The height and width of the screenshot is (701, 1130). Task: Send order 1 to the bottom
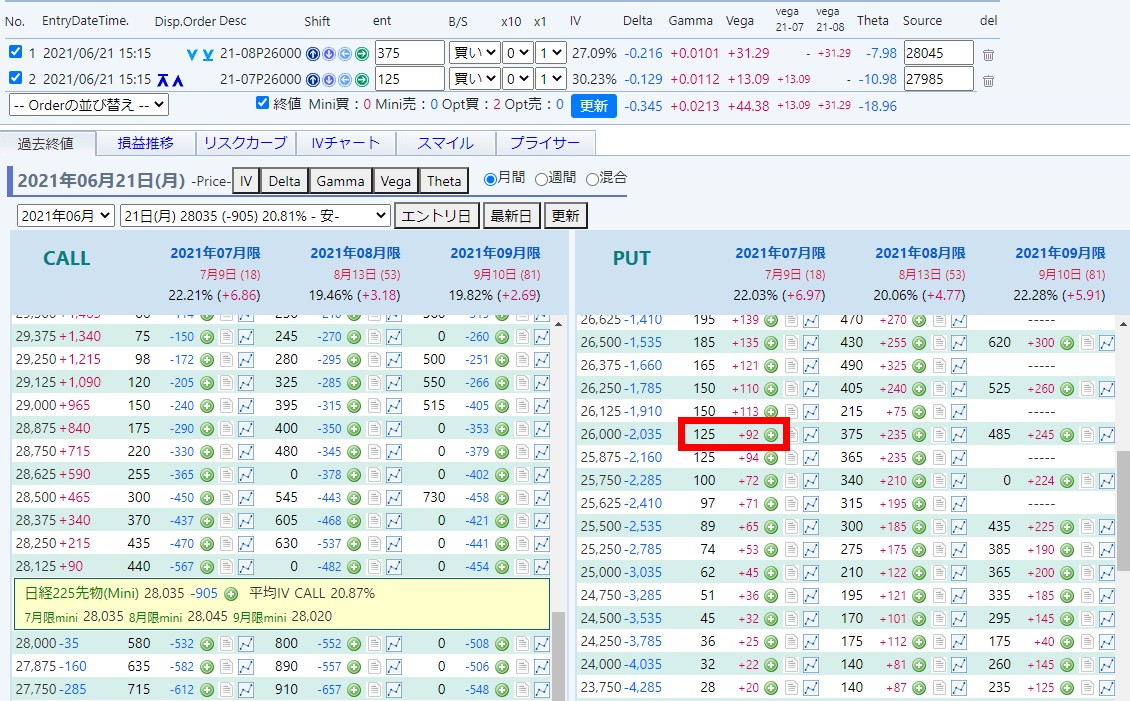208,54
